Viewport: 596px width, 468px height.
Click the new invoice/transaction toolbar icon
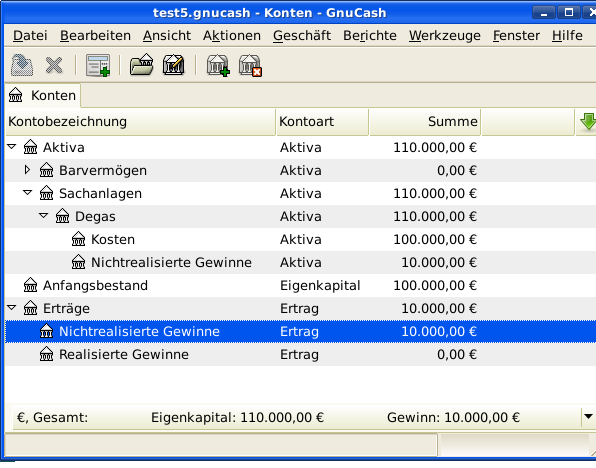point(98,65)
